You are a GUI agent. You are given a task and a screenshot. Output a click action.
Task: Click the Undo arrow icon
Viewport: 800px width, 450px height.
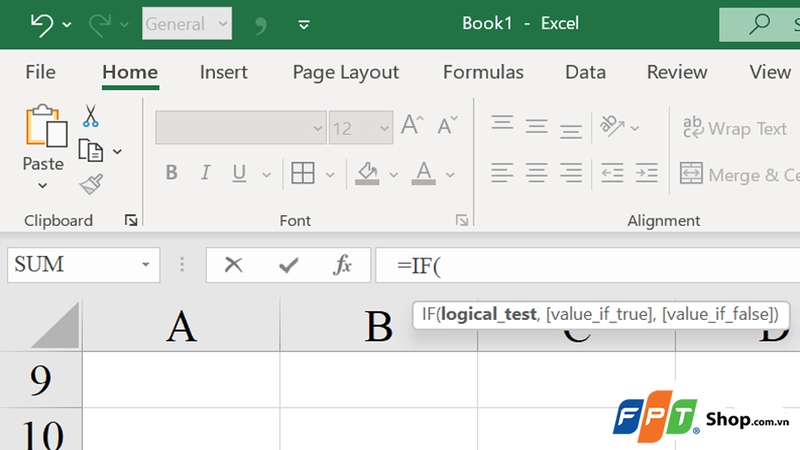pyautogui.click(x=42, y=24)
